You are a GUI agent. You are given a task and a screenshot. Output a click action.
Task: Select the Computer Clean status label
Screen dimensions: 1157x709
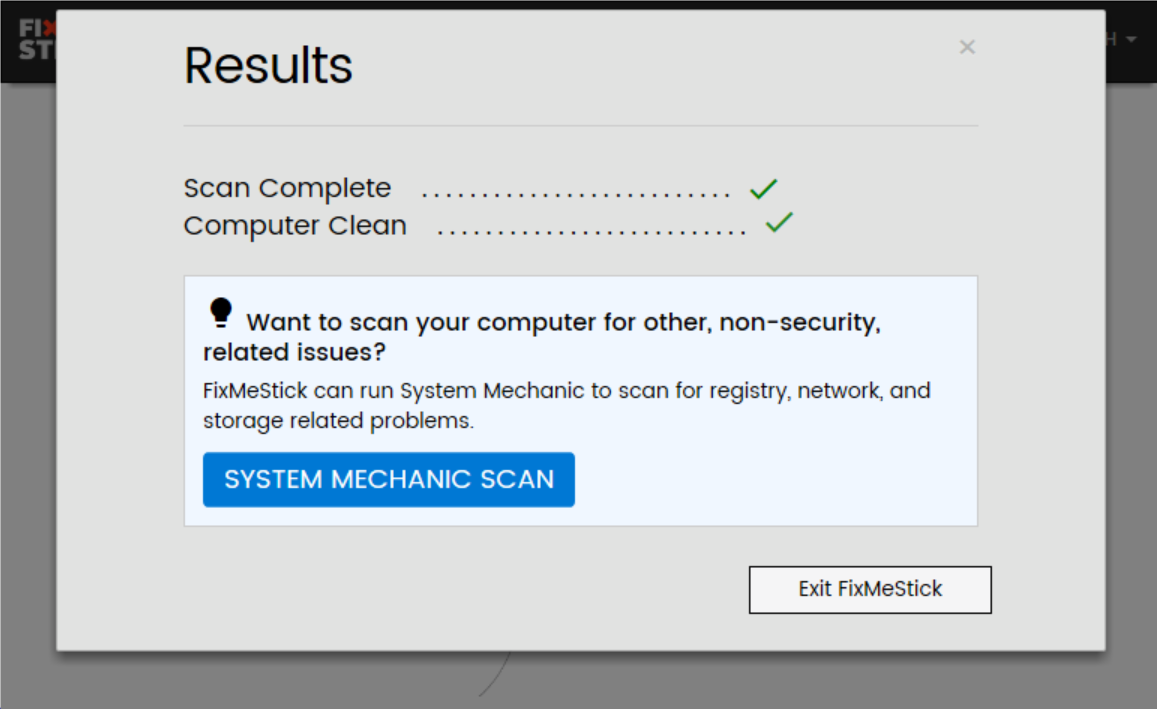coord(295,226)
